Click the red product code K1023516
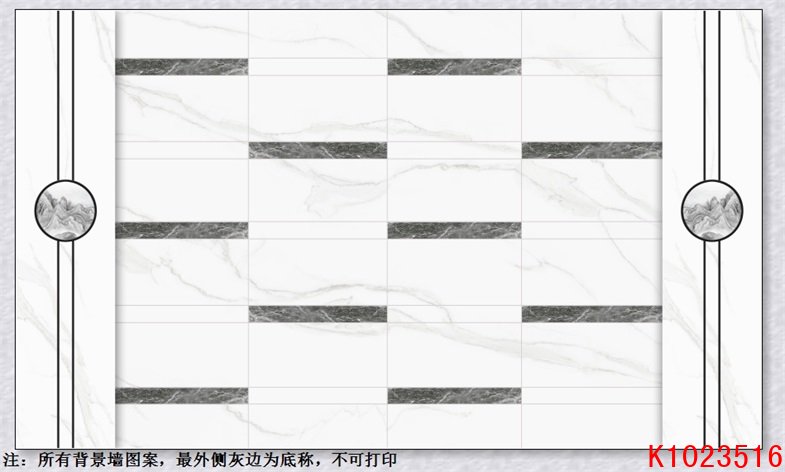 (x=715, y=456)
